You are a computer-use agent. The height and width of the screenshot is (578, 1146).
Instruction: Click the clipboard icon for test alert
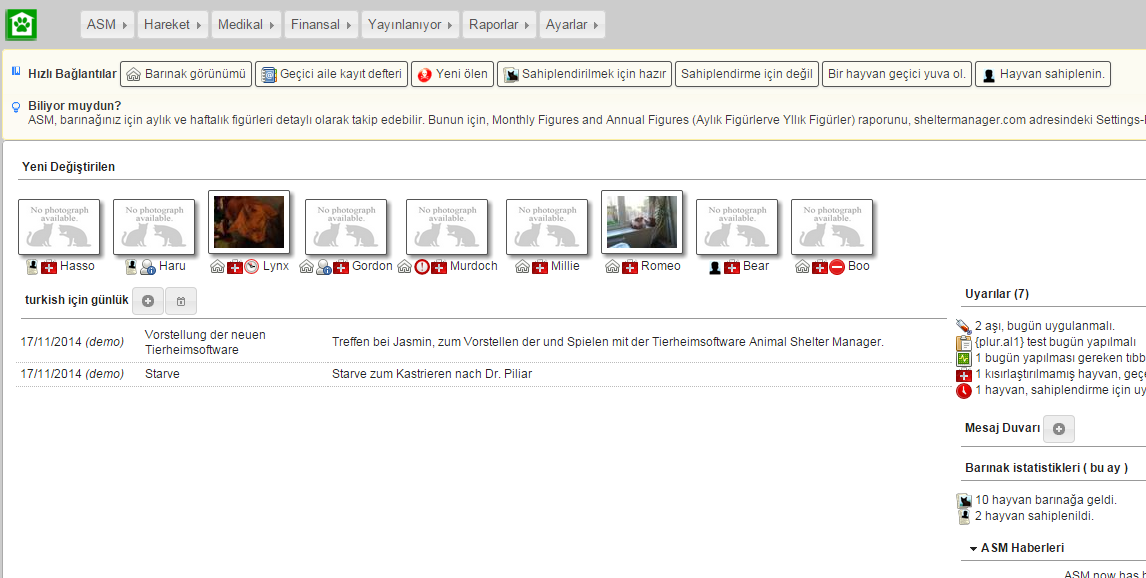tap(964, 343)
